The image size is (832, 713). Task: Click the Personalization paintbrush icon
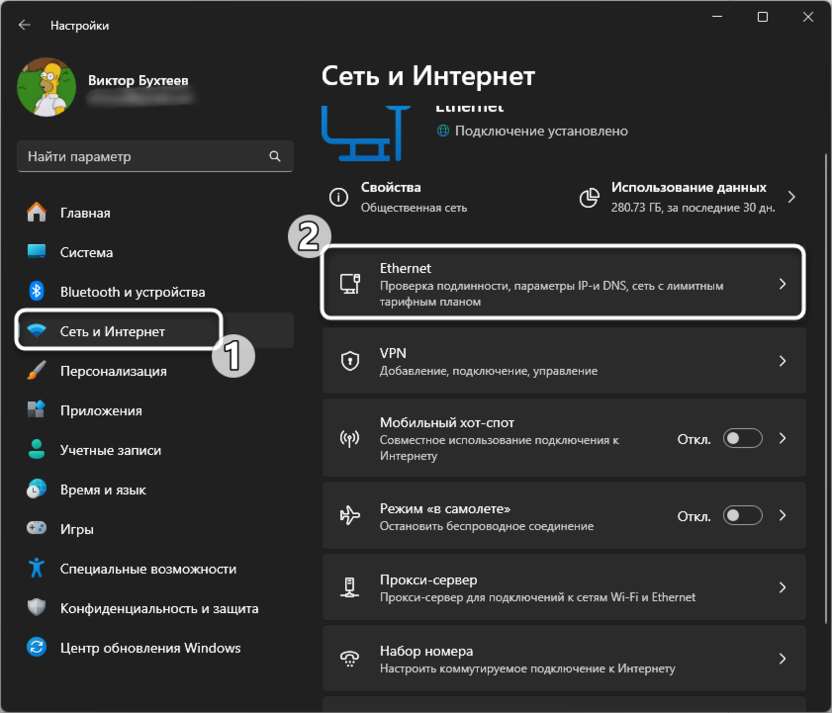click(37, 371)
